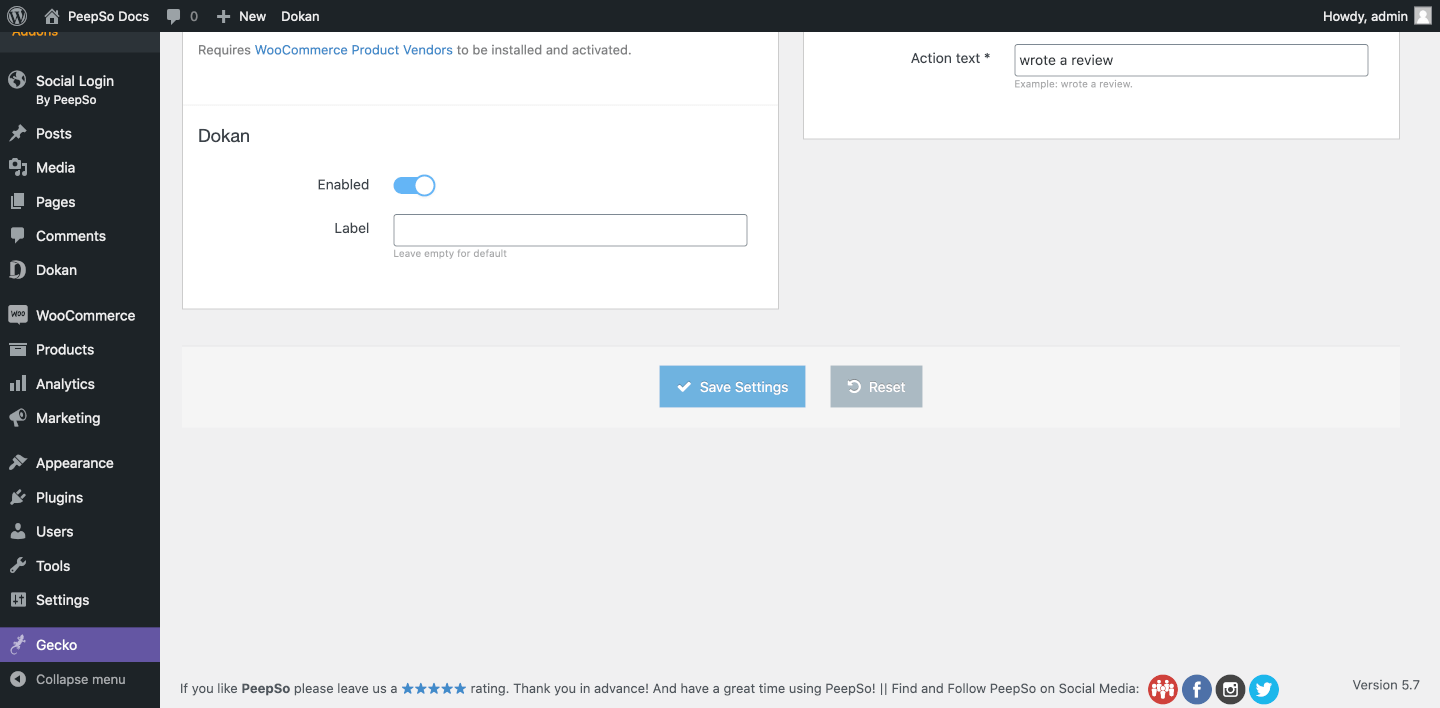Click Howdy, admin account link
The image size is (1440, 708).
[1365, 16]
